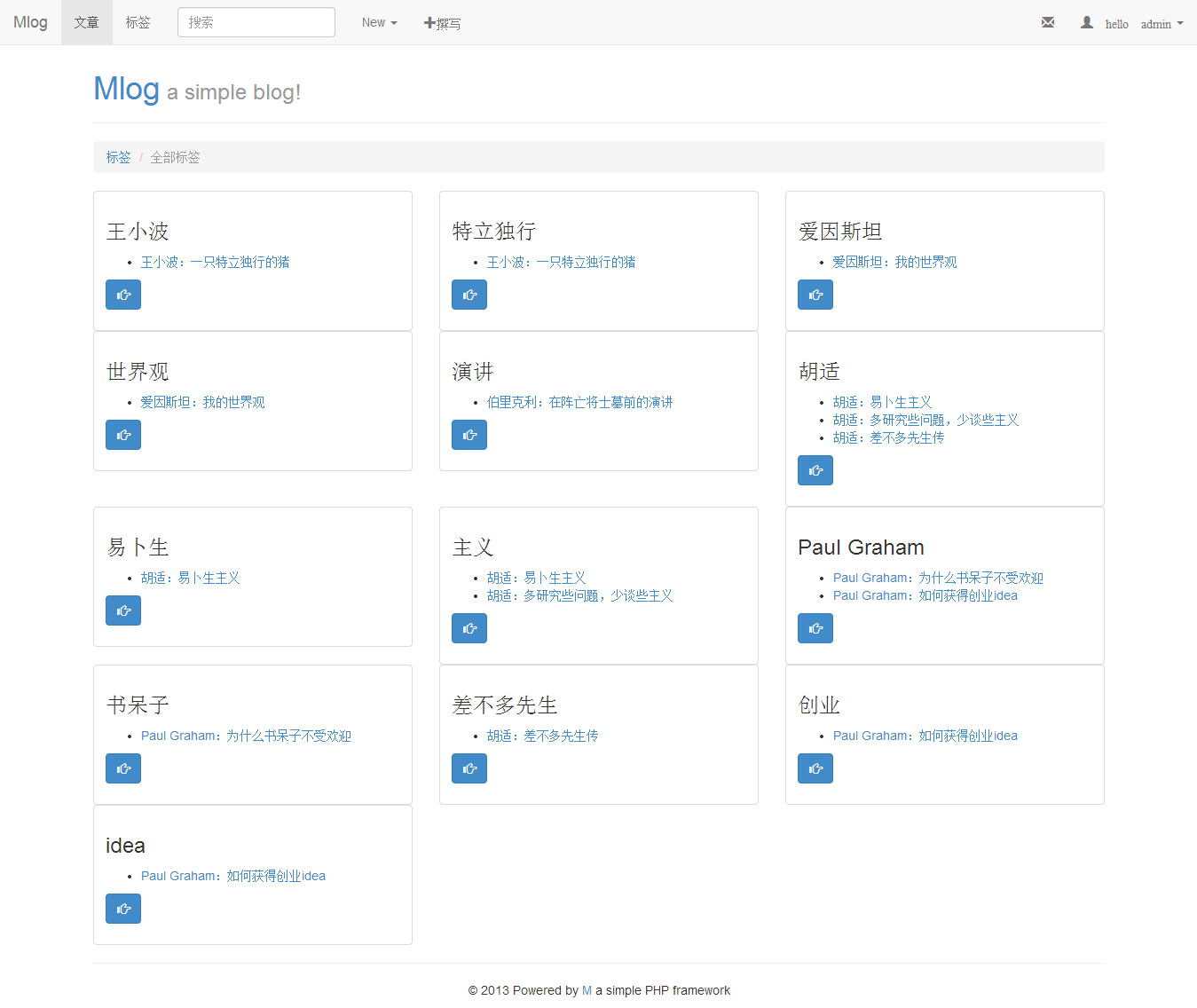Viewport: 1197px width, 1008px height.
Task: Click the hand-pointer button in 演讲 card
Action: pos(469,435)
